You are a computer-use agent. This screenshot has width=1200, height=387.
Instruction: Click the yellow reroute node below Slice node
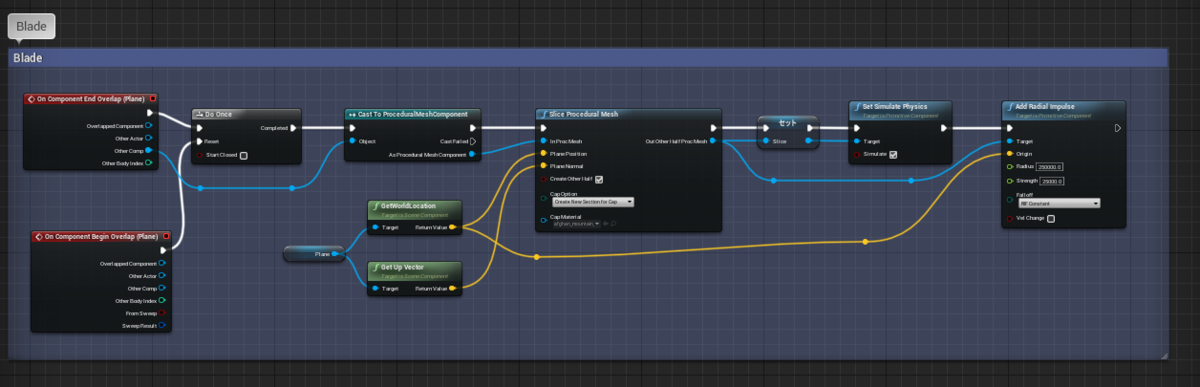(536, 257)
